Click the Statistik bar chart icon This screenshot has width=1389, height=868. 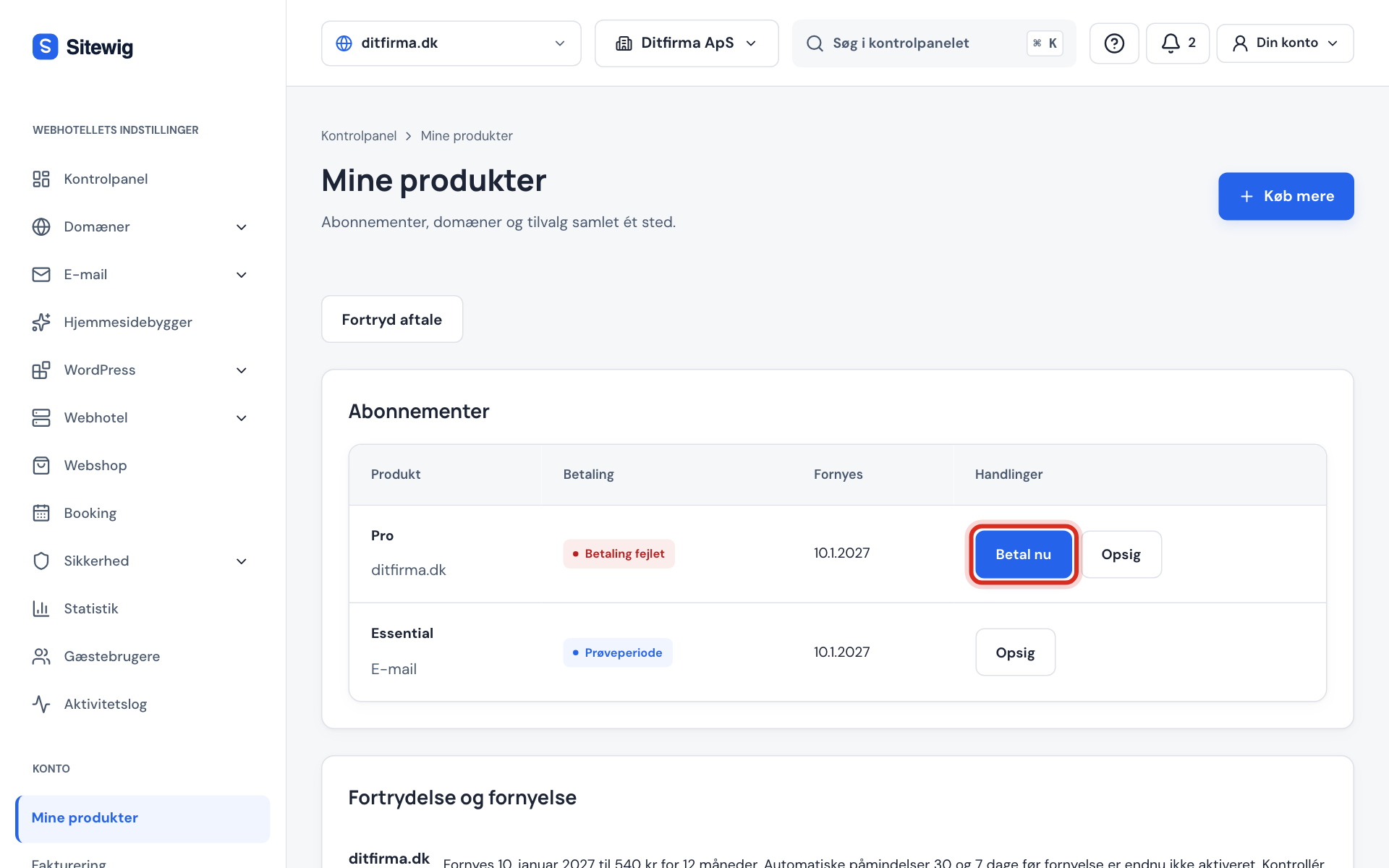pos(41,608)
